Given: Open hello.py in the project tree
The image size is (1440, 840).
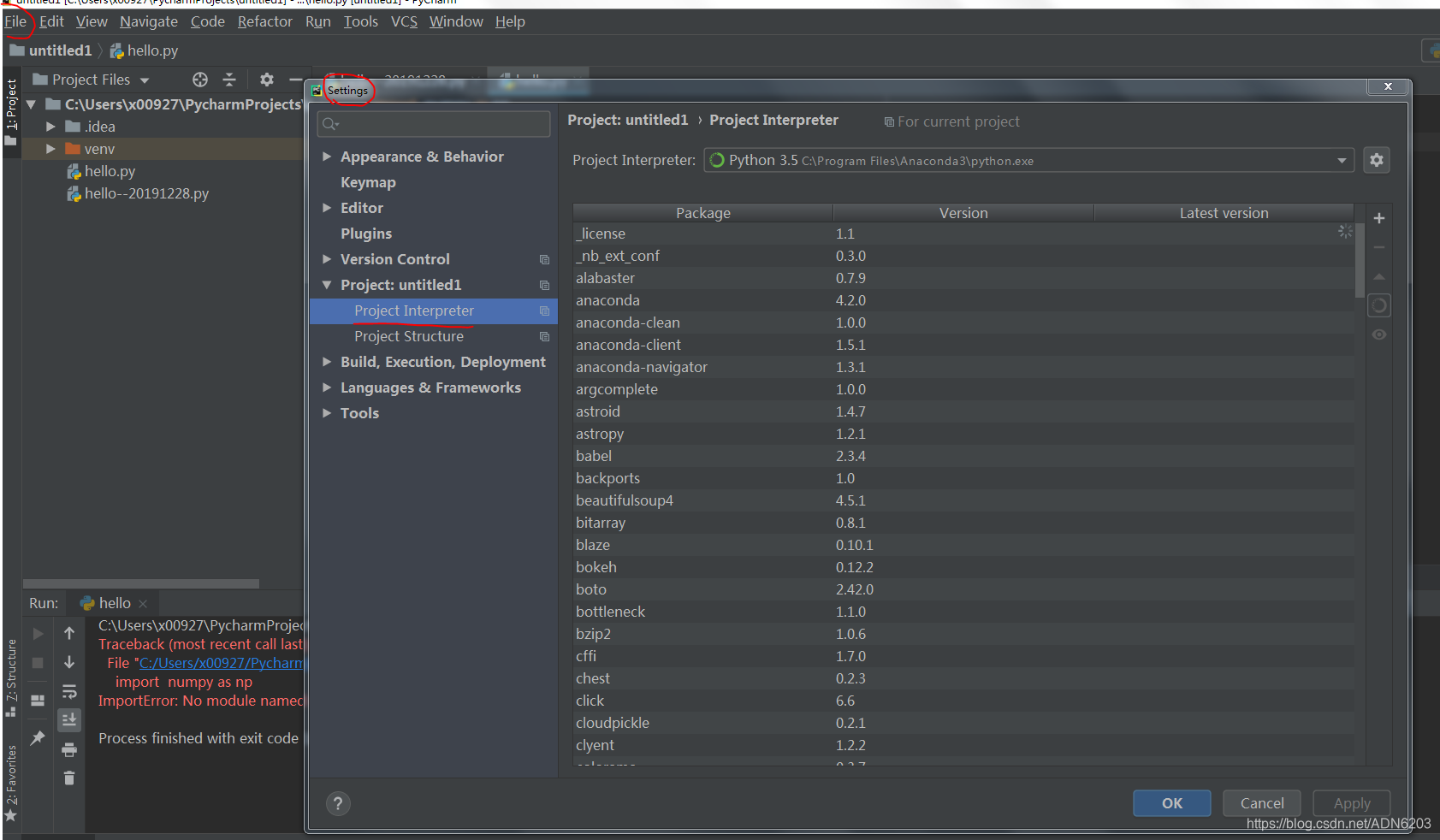Looking at the screenshot, I should click(110, 171).
